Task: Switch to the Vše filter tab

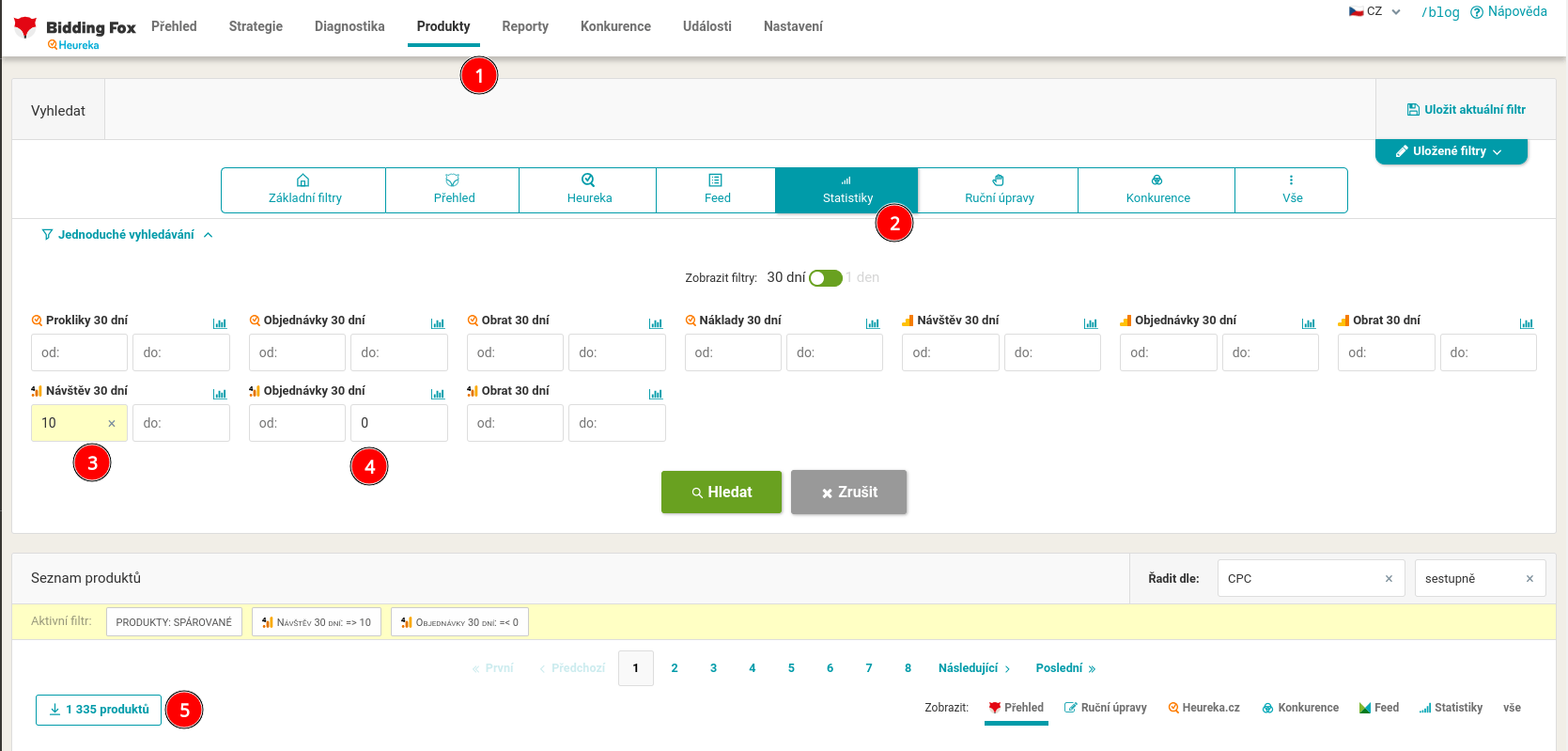Action: pyautogui.click(x=1292, y=190)
